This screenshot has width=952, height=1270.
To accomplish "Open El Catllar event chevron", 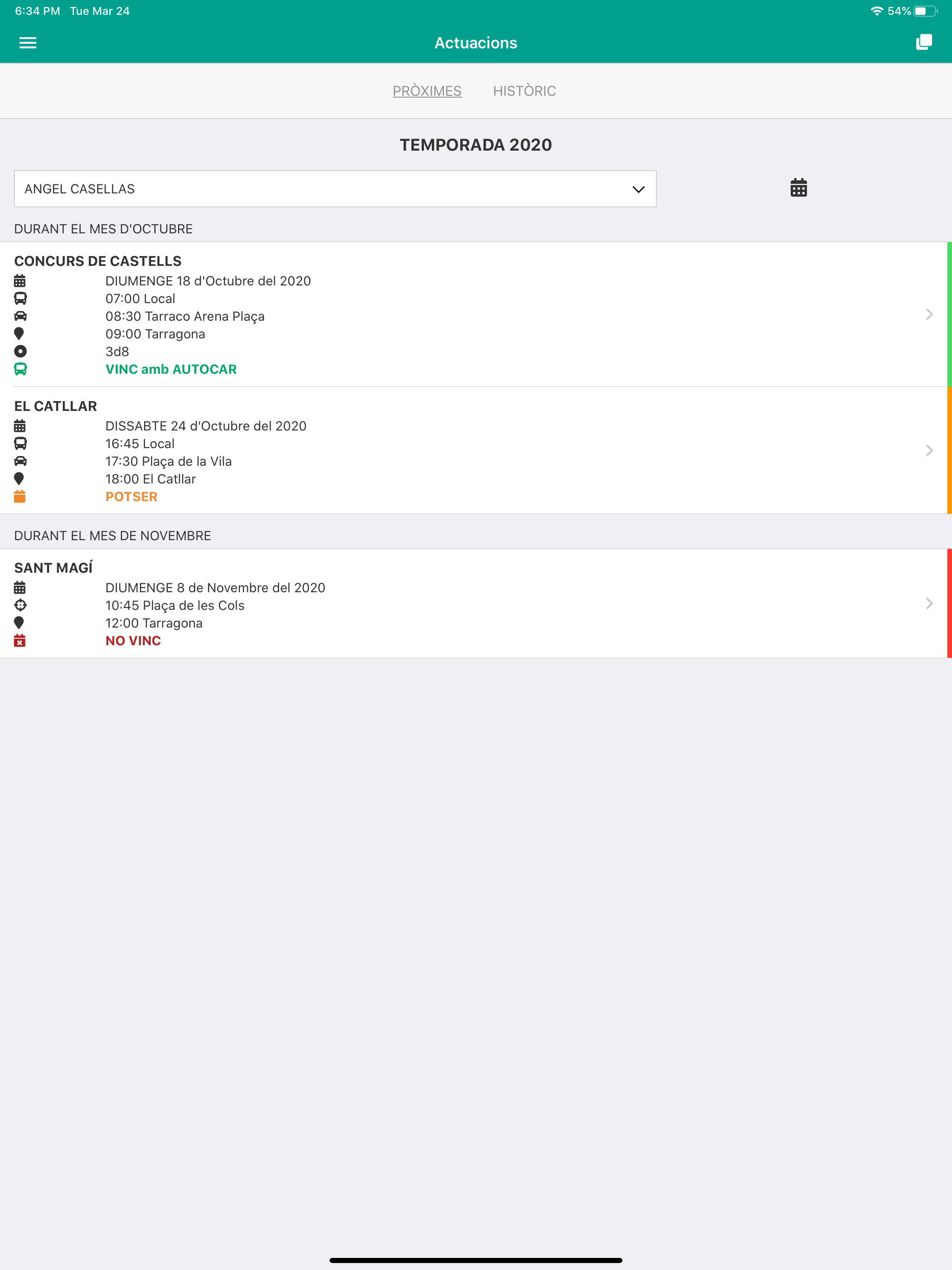I will click(929, 450).
